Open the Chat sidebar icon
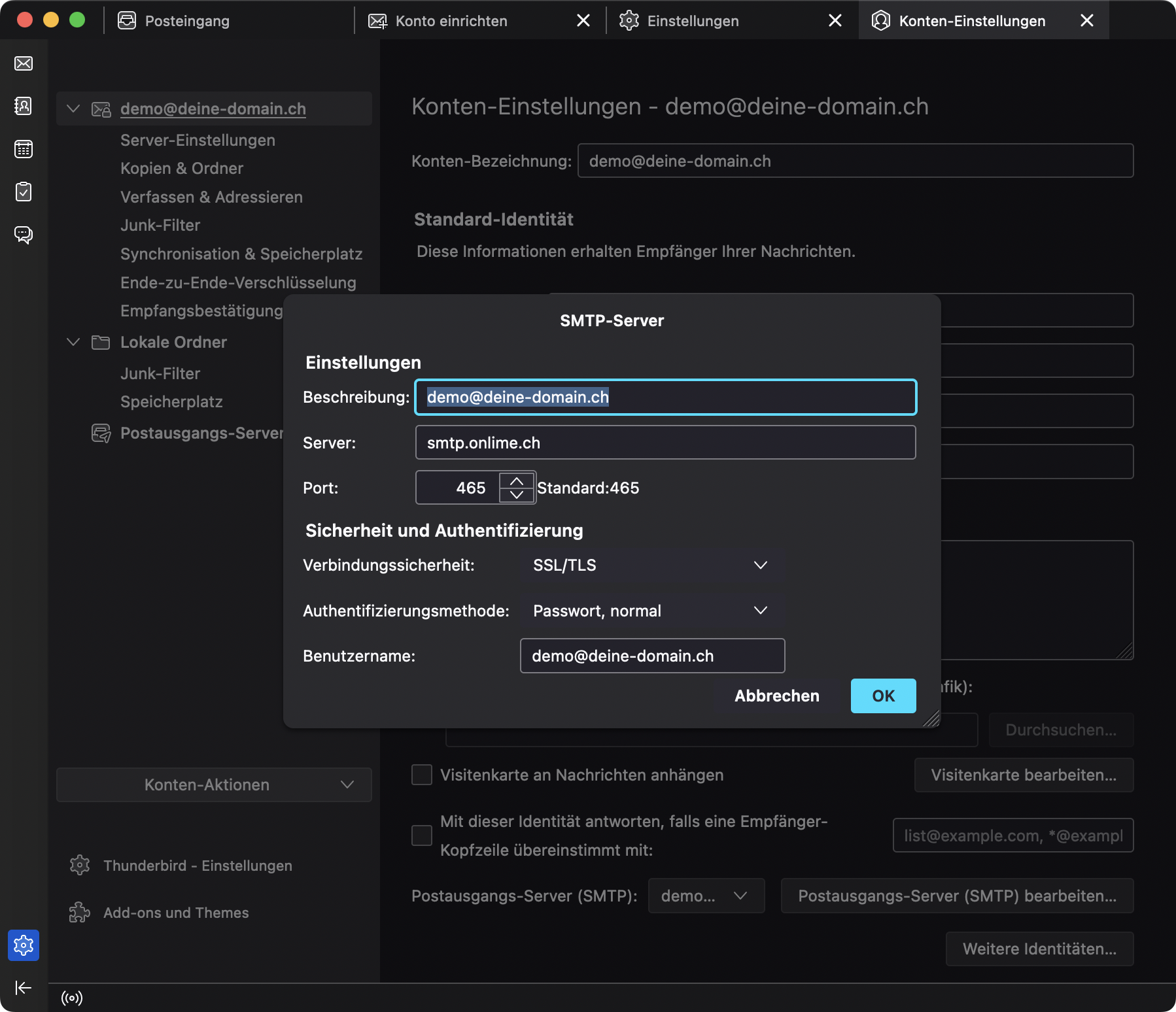Image resolution: width=1176 pixels, height=1012 pixels. coord(24,235)
